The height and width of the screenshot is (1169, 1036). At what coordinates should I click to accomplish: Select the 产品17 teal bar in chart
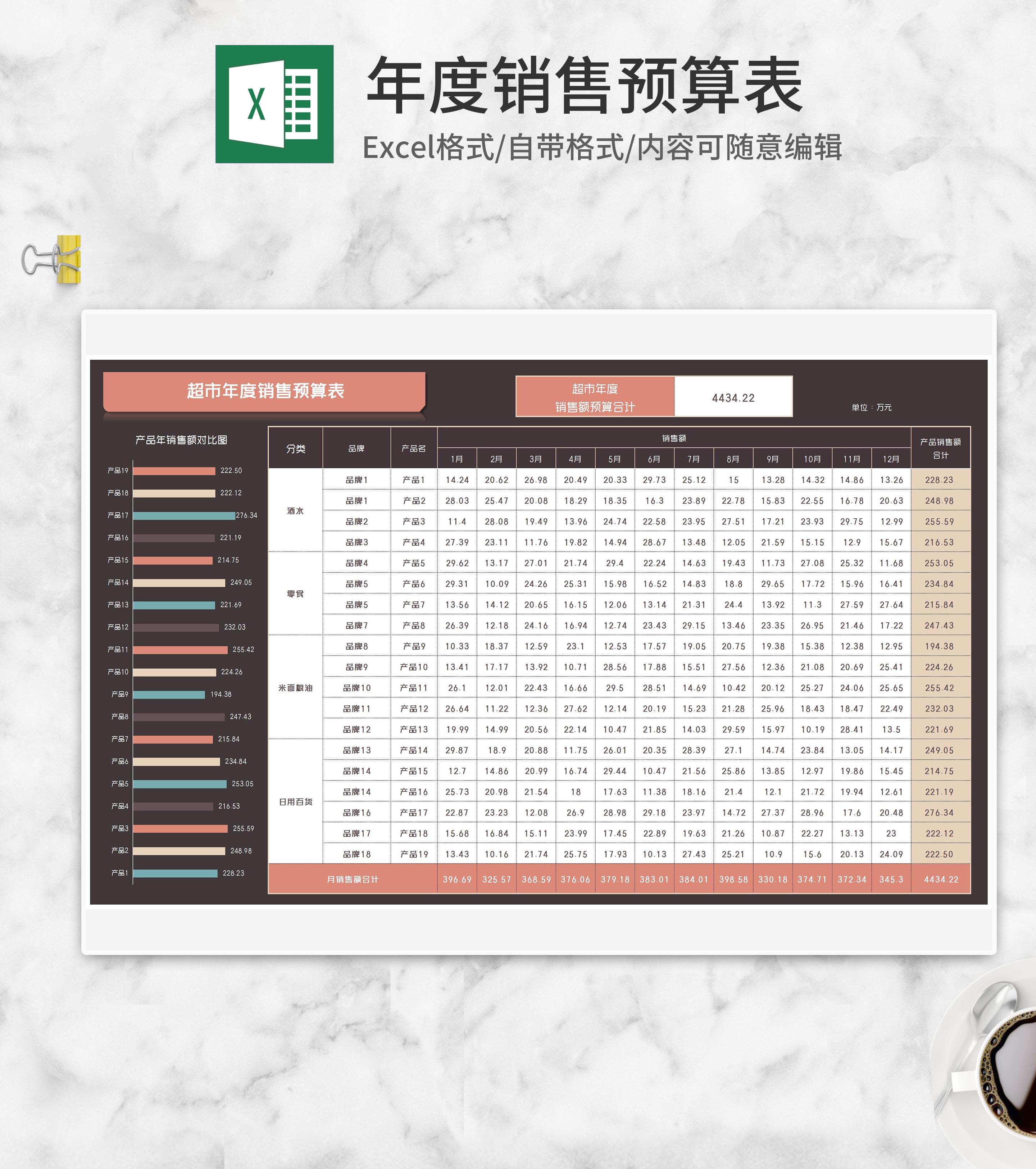pos(183,515)
